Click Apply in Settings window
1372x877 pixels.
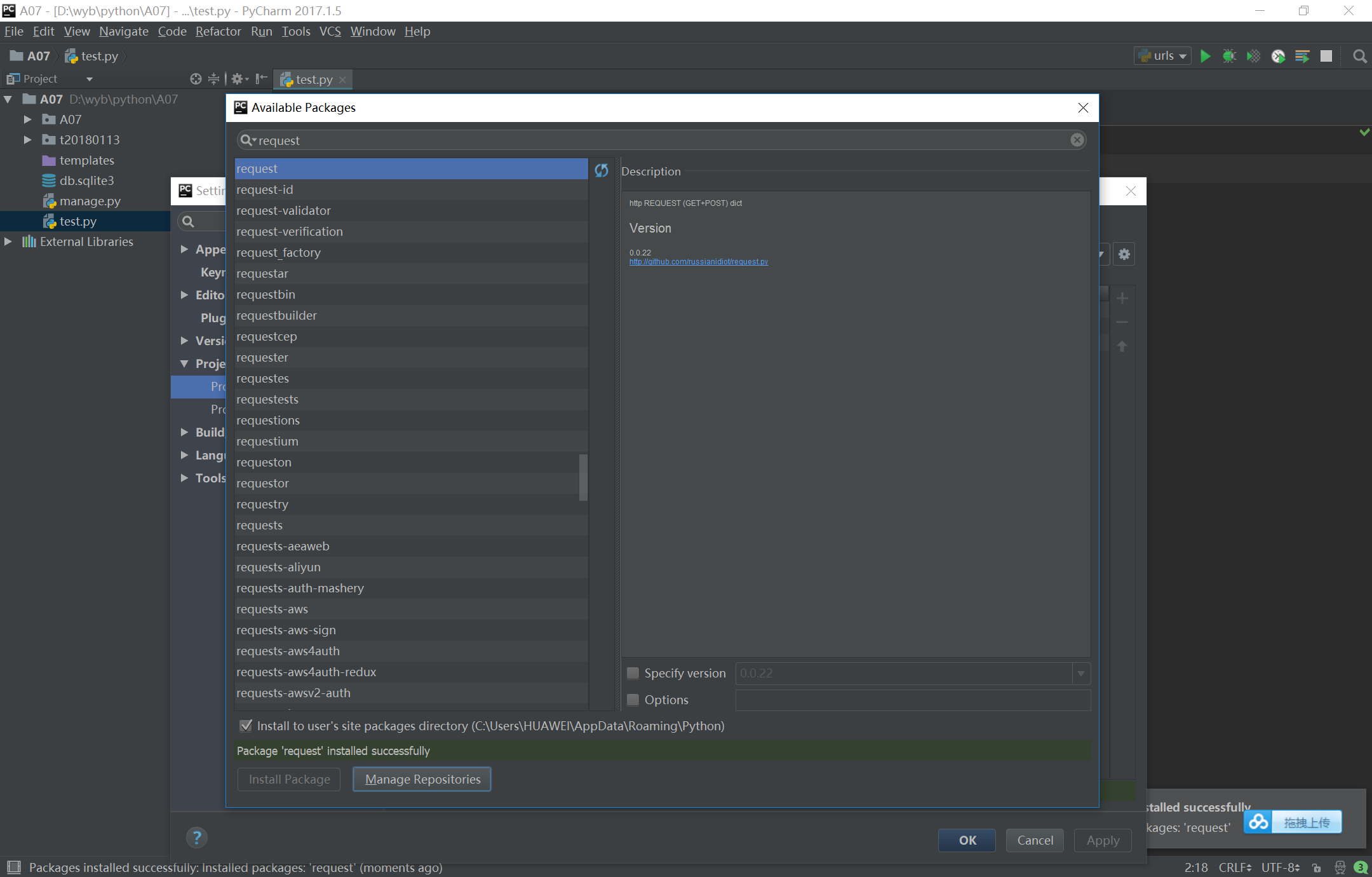tap(1103, 840)
